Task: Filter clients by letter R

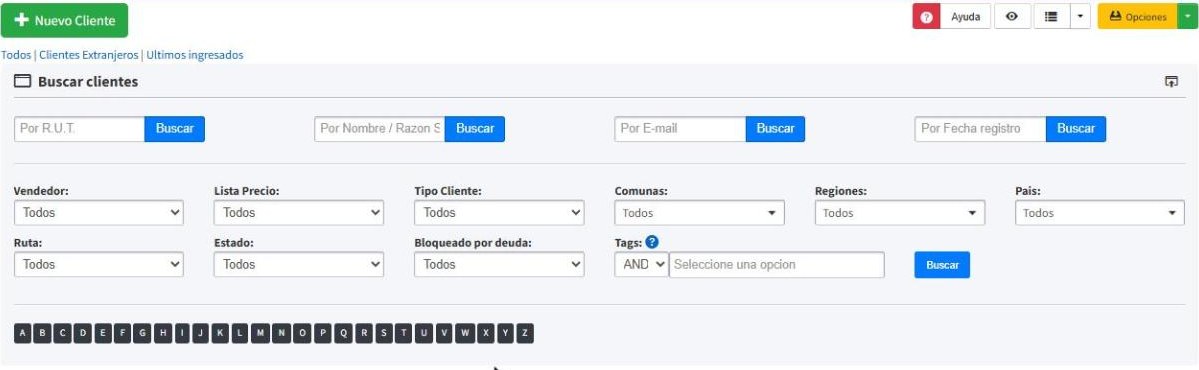Action: coord(364,333)
